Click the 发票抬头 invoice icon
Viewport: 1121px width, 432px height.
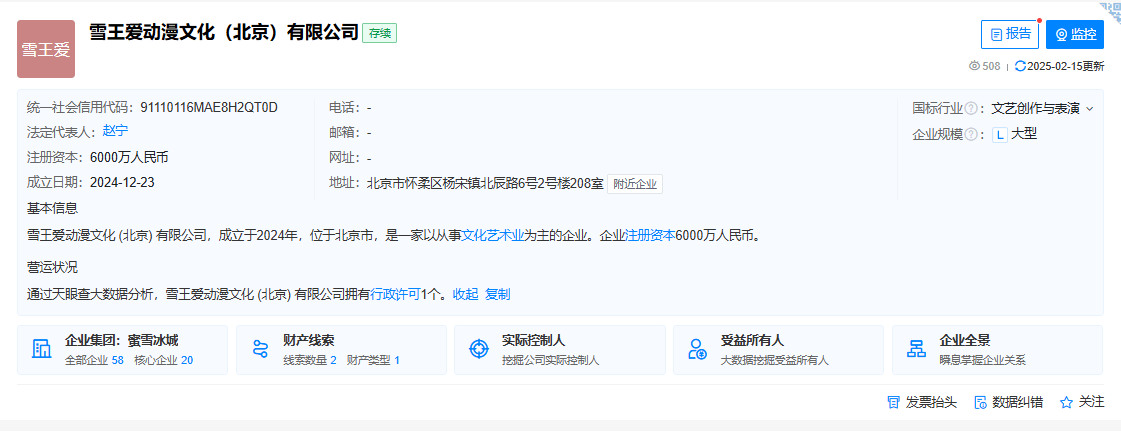[893, 403]
